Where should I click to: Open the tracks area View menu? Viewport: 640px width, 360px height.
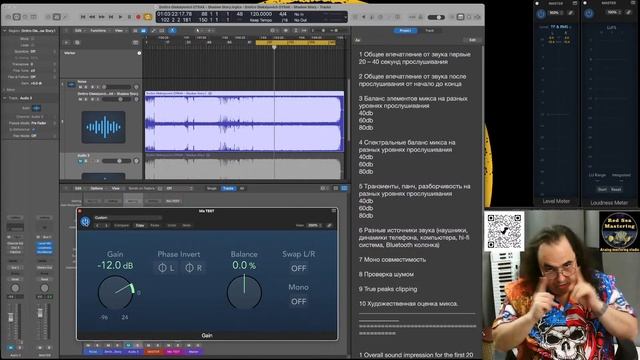(120, 31)
